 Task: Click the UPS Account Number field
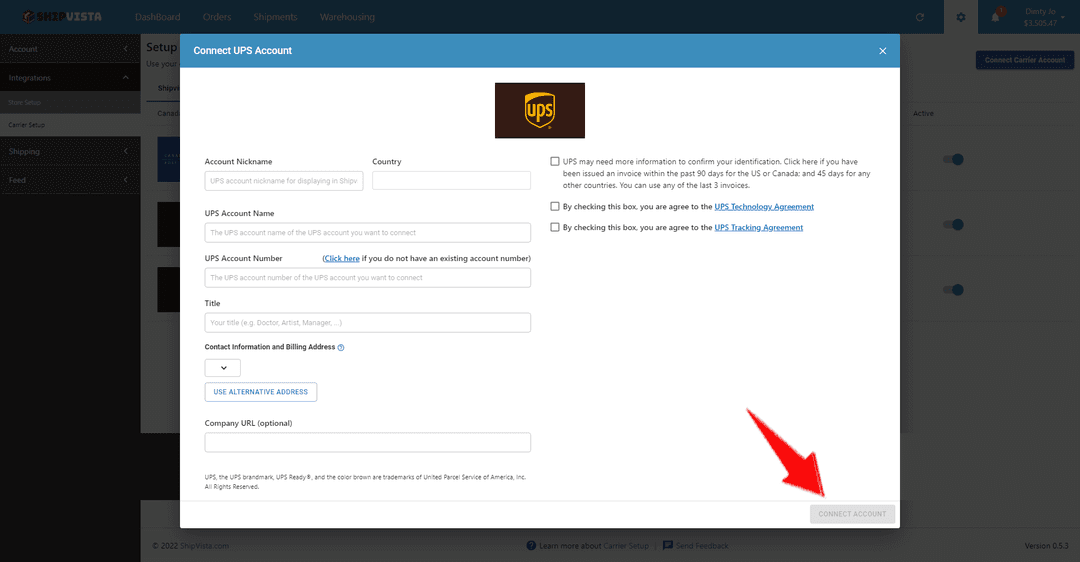[367, 278]
